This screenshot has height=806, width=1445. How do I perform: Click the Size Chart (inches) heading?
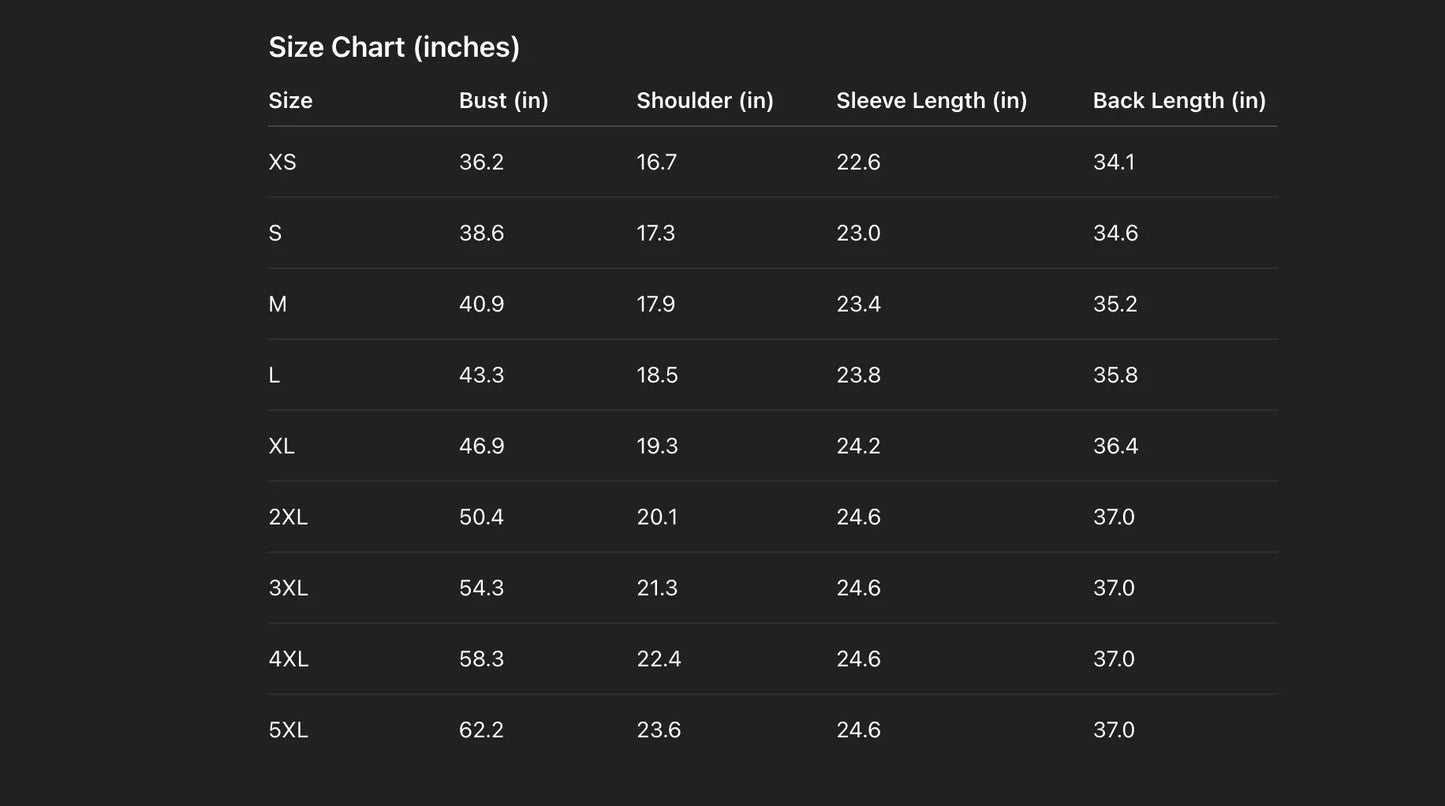pyautogui.click(x=394, y=47)
